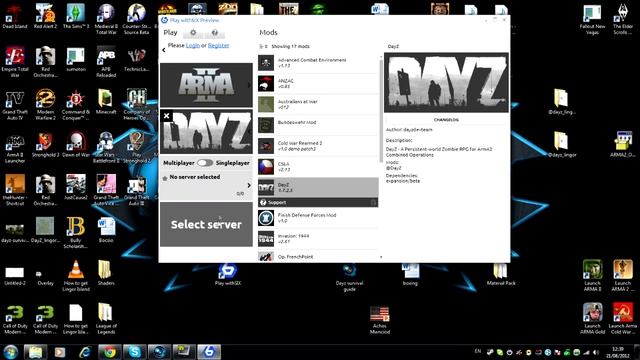
Task: Choose the ANZAC mod icon
Action: 266,84
